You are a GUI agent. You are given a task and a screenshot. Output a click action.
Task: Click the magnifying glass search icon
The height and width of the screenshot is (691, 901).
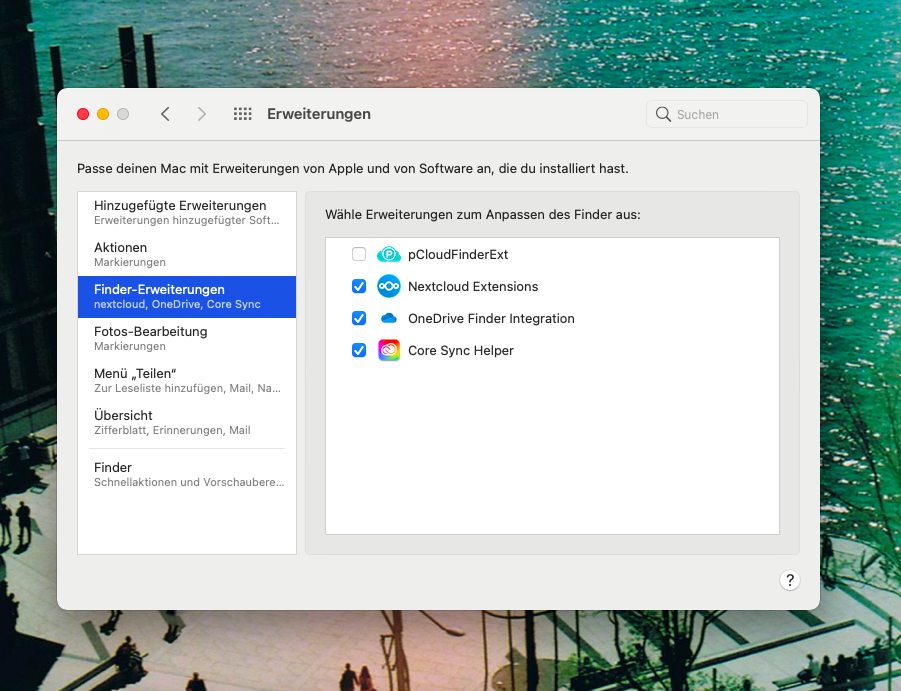[663, 114]
